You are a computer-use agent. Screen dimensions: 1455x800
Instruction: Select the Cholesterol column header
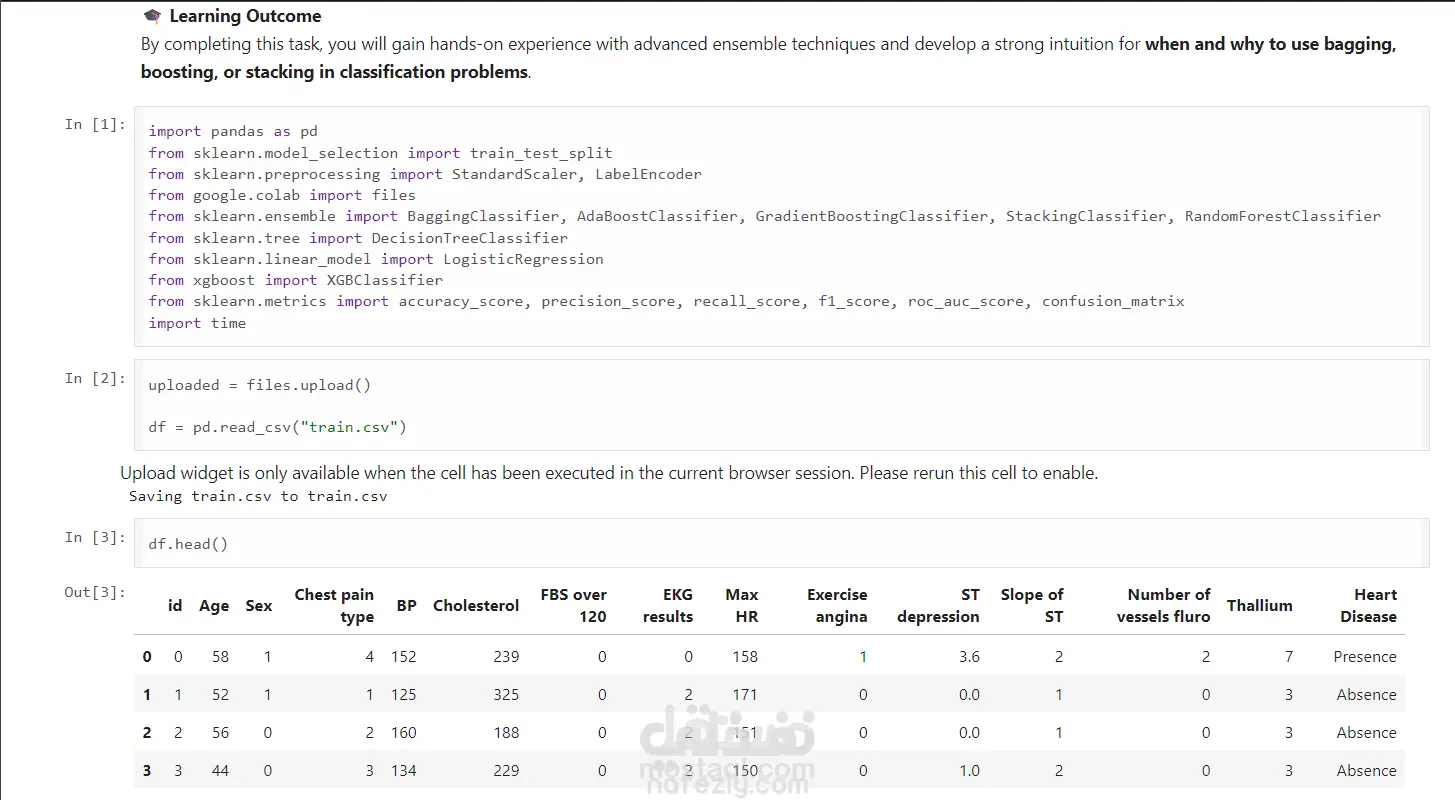[x=476, y=606]
